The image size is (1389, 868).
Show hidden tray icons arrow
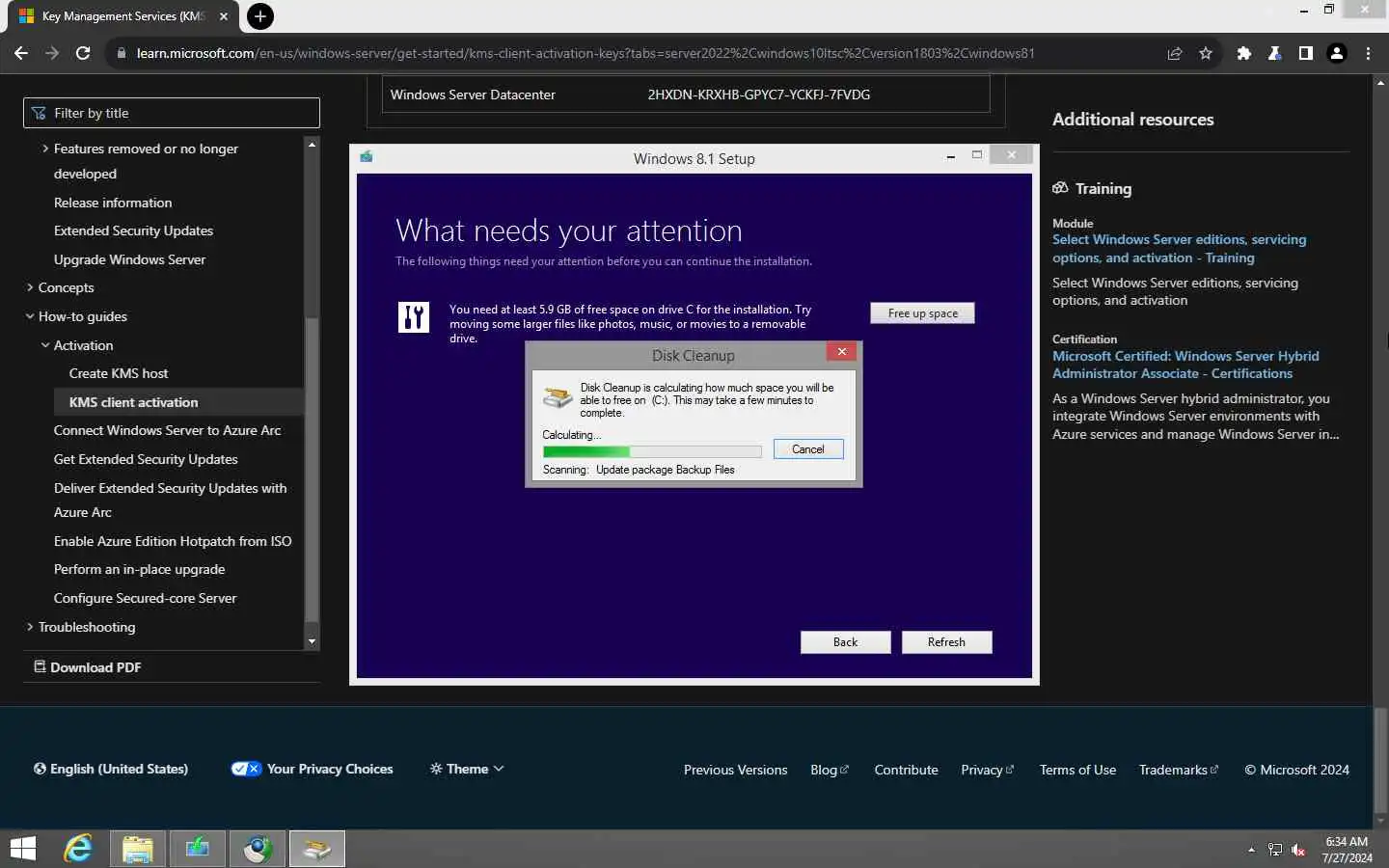click(x=1251, y=850)
